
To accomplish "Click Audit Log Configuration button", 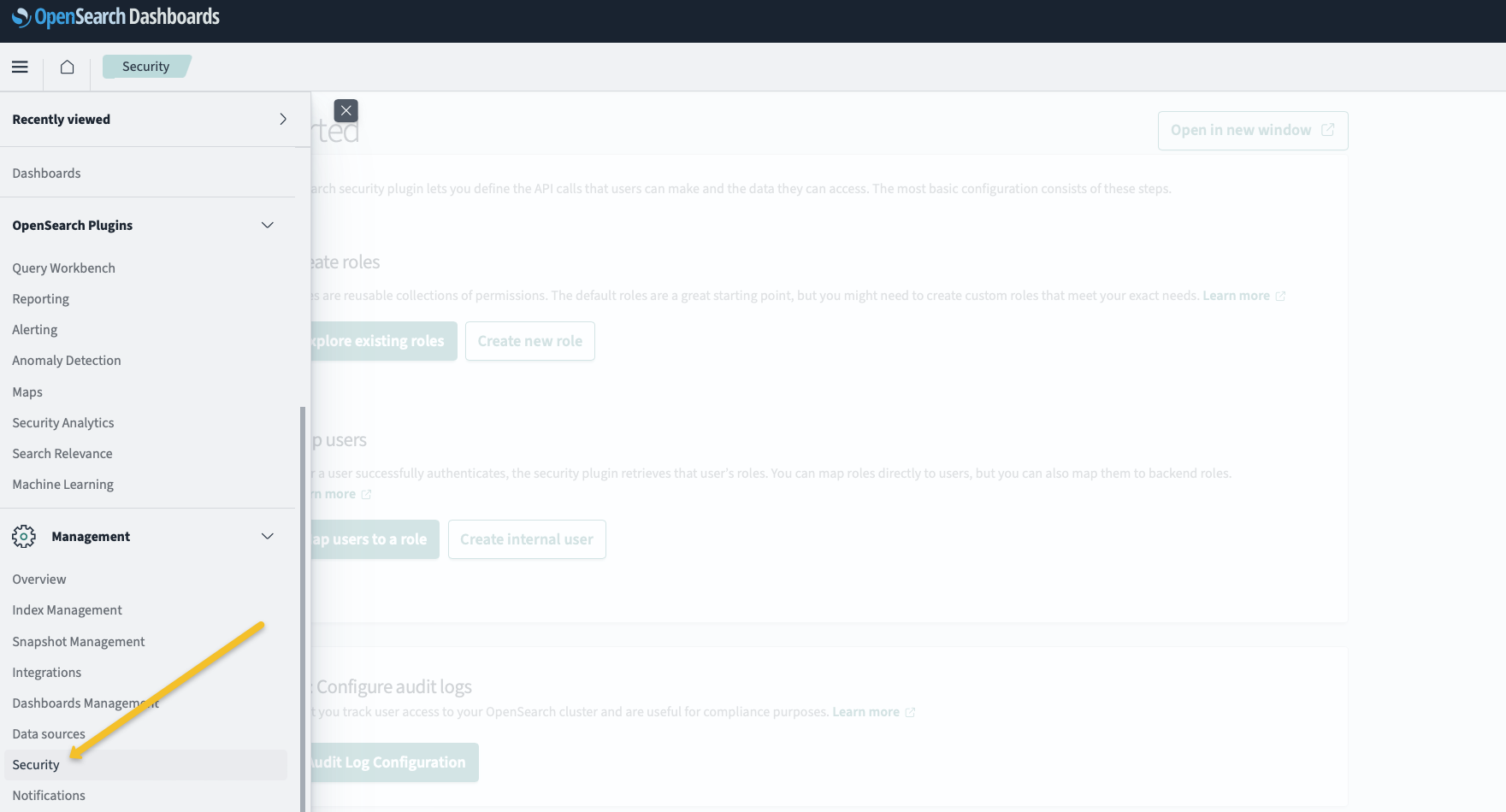I will [x=394, y=762].
